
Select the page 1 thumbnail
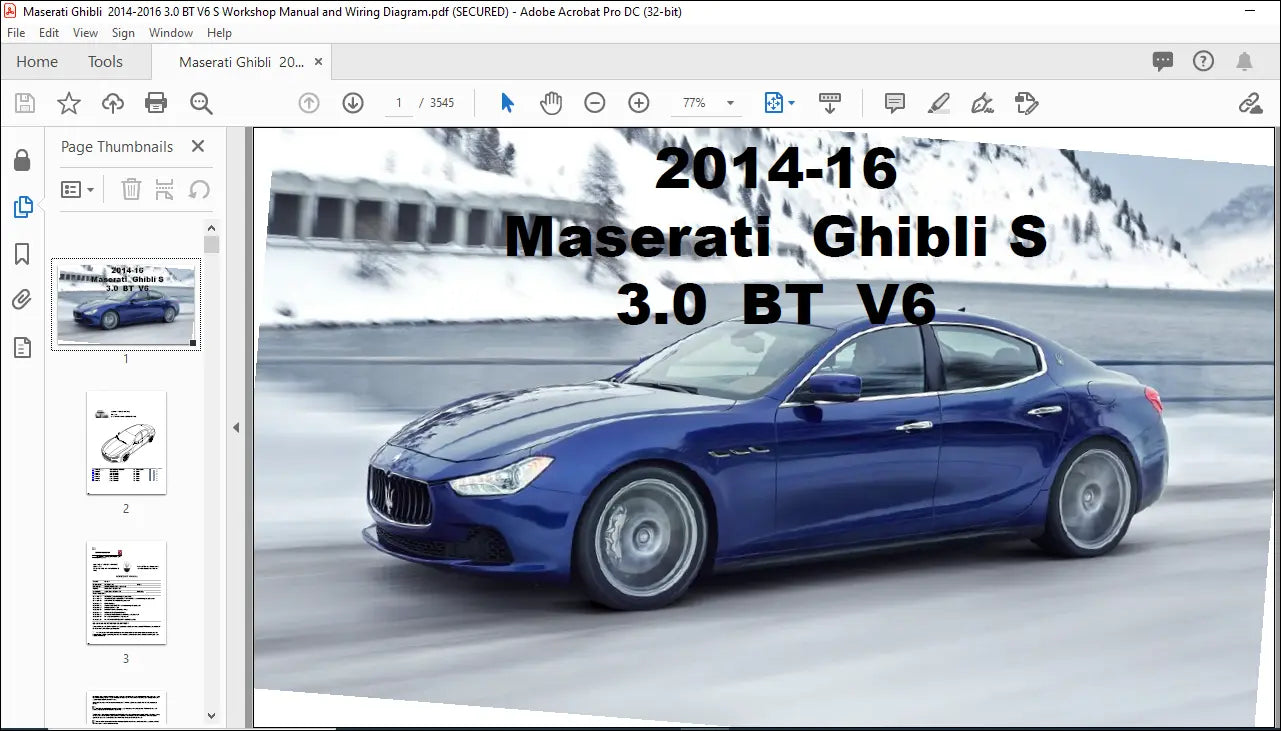tap(126, 303)
